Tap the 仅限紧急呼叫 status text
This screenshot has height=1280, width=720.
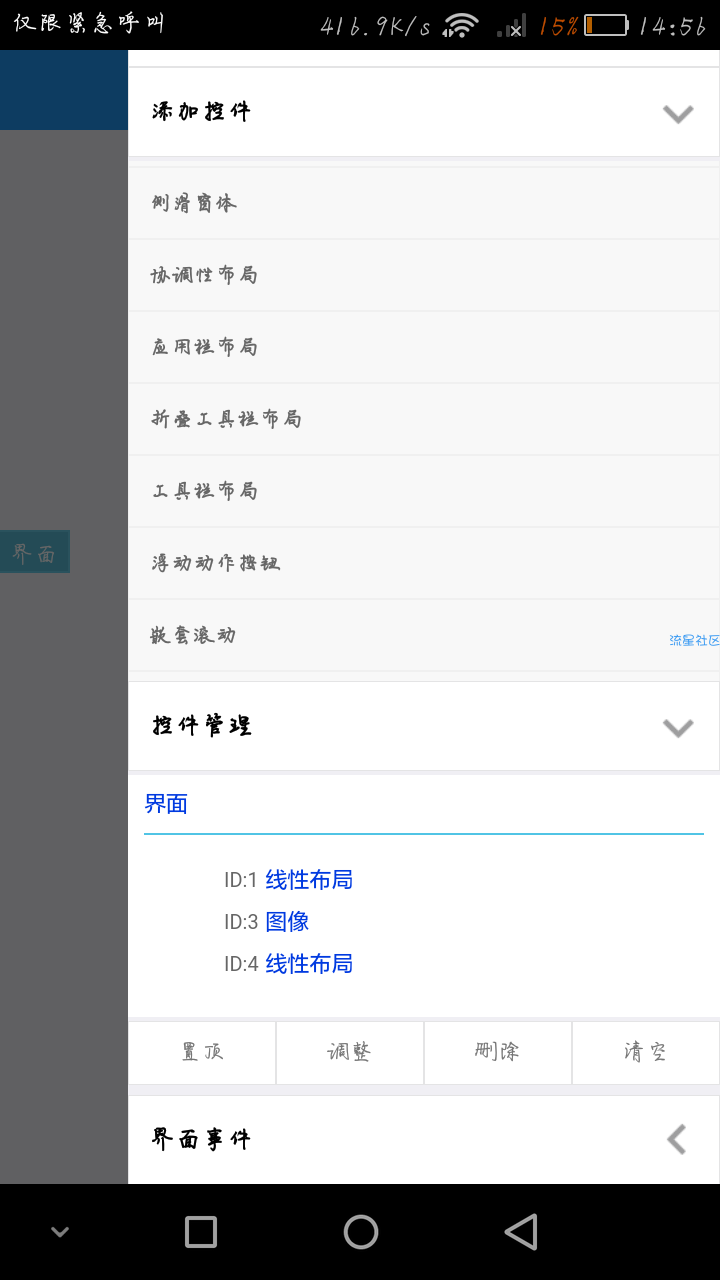(x=89, y=24)
